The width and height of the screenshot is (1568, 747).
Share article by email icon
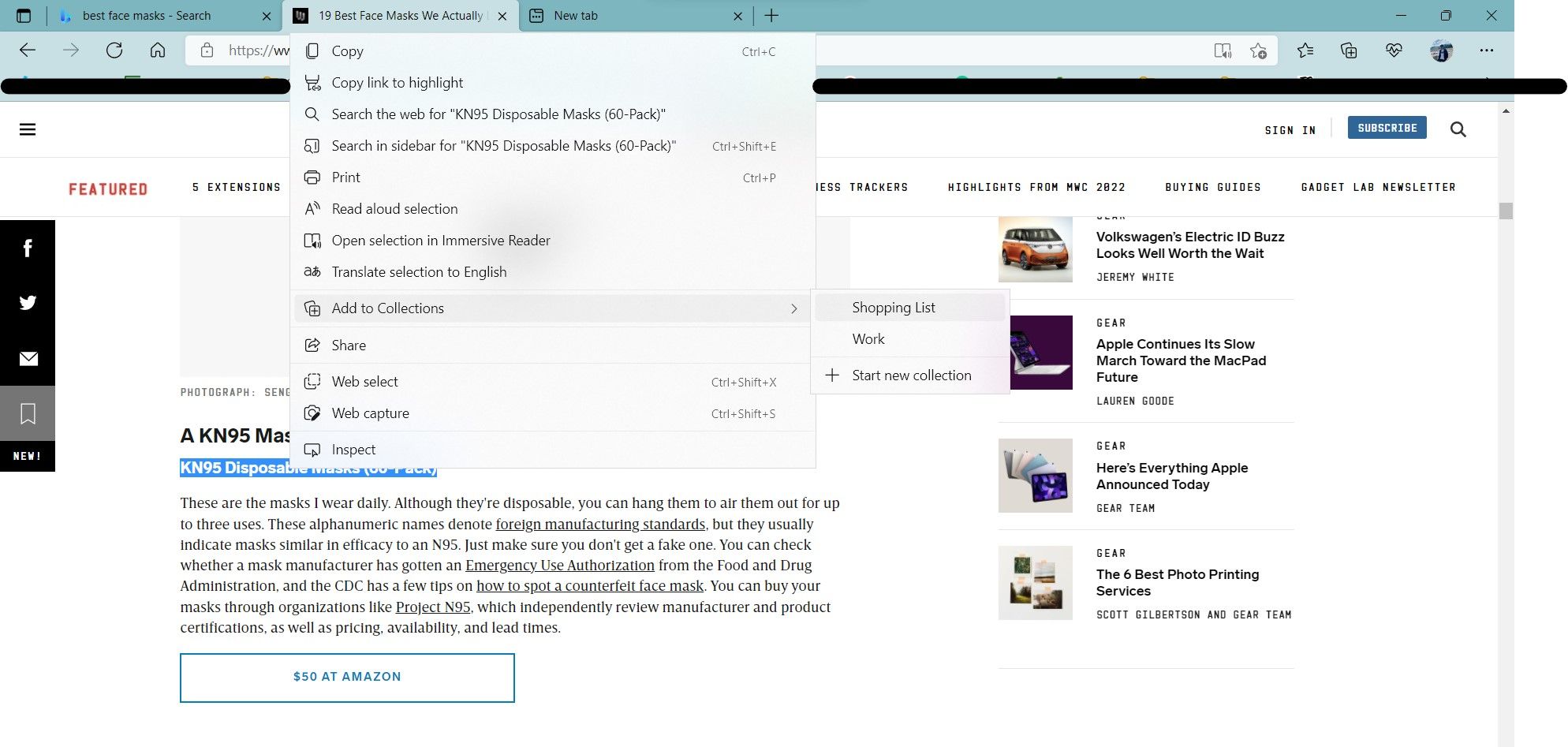(28, 358)
